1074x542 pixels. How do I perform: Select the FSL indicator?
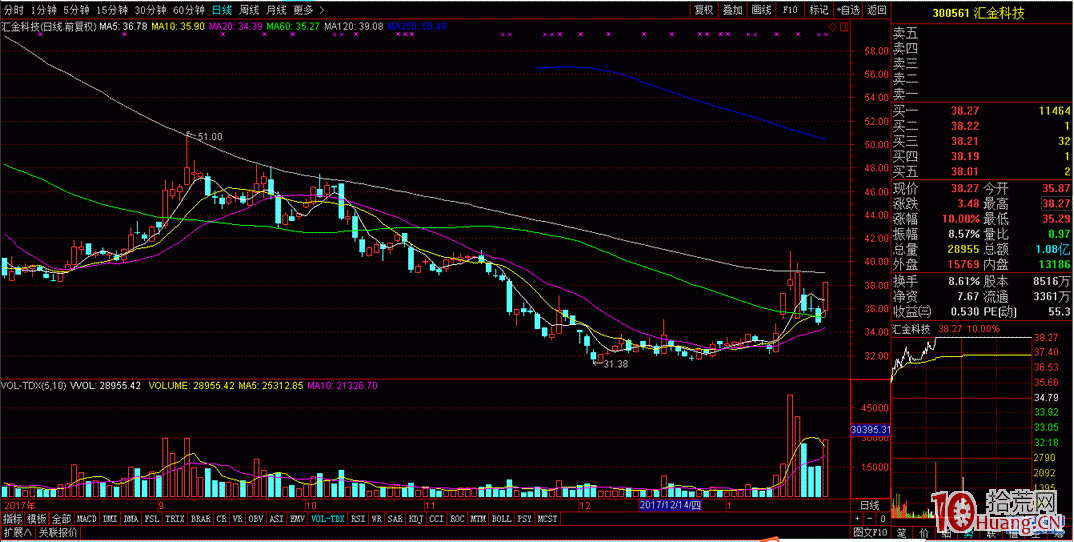(x=153, y=519)
